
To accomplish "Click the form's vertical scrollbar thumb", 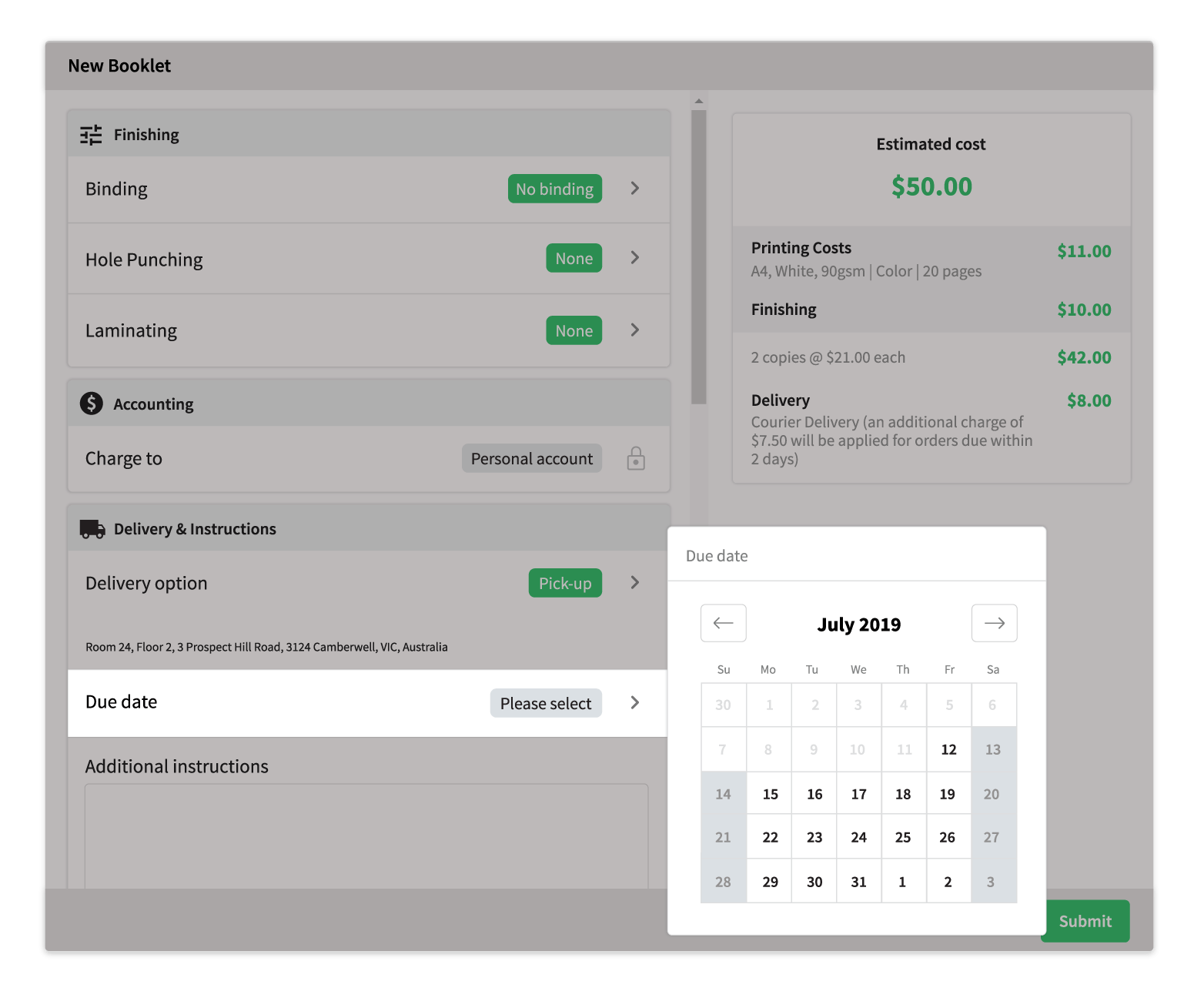I will tap(699, 257).
